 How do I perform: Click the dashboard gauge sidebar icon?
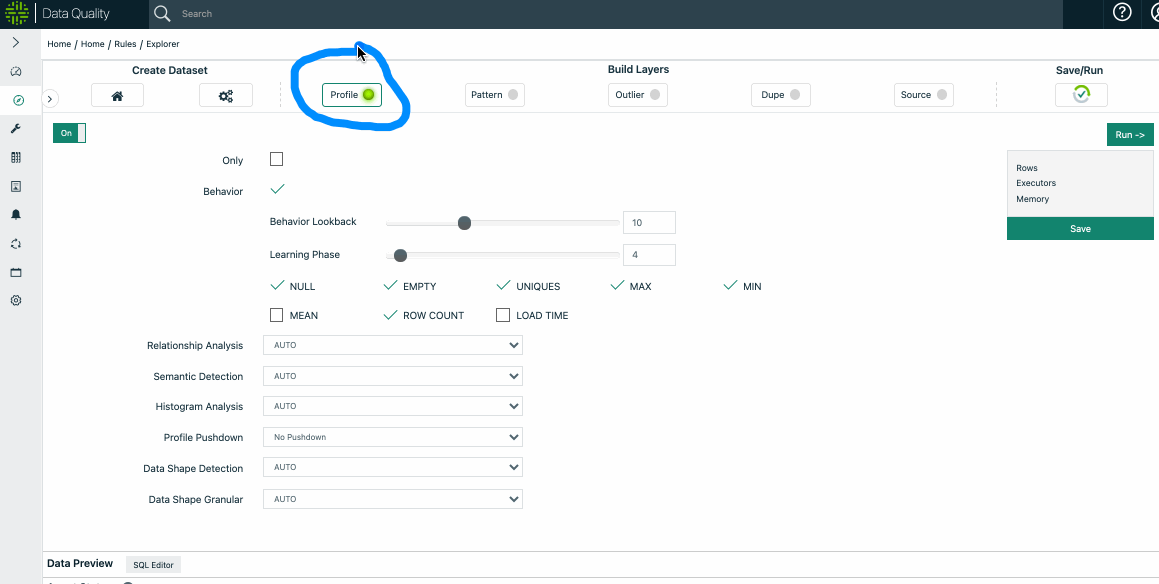pyautogui.click(x=16, y=72)
